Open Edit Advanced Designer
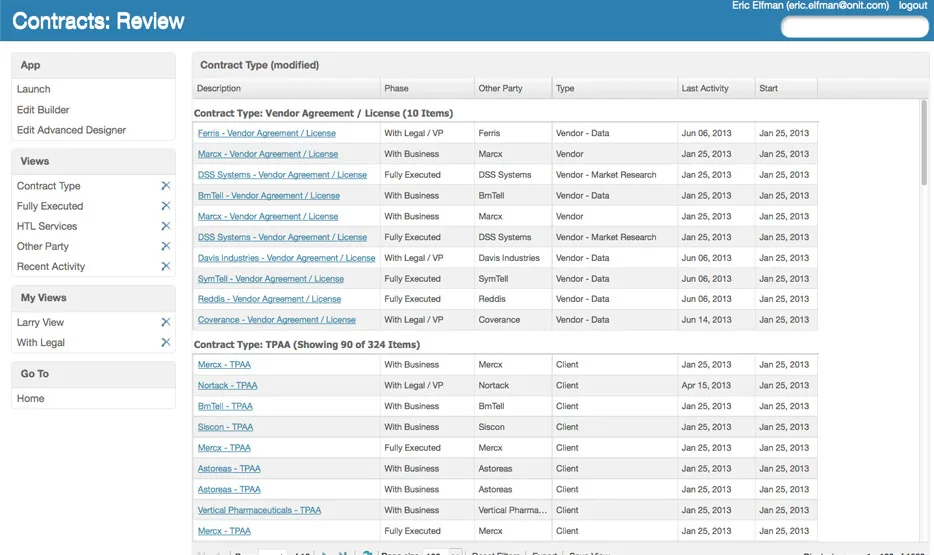This screenshot has height=555, width=934. [71, 130]
